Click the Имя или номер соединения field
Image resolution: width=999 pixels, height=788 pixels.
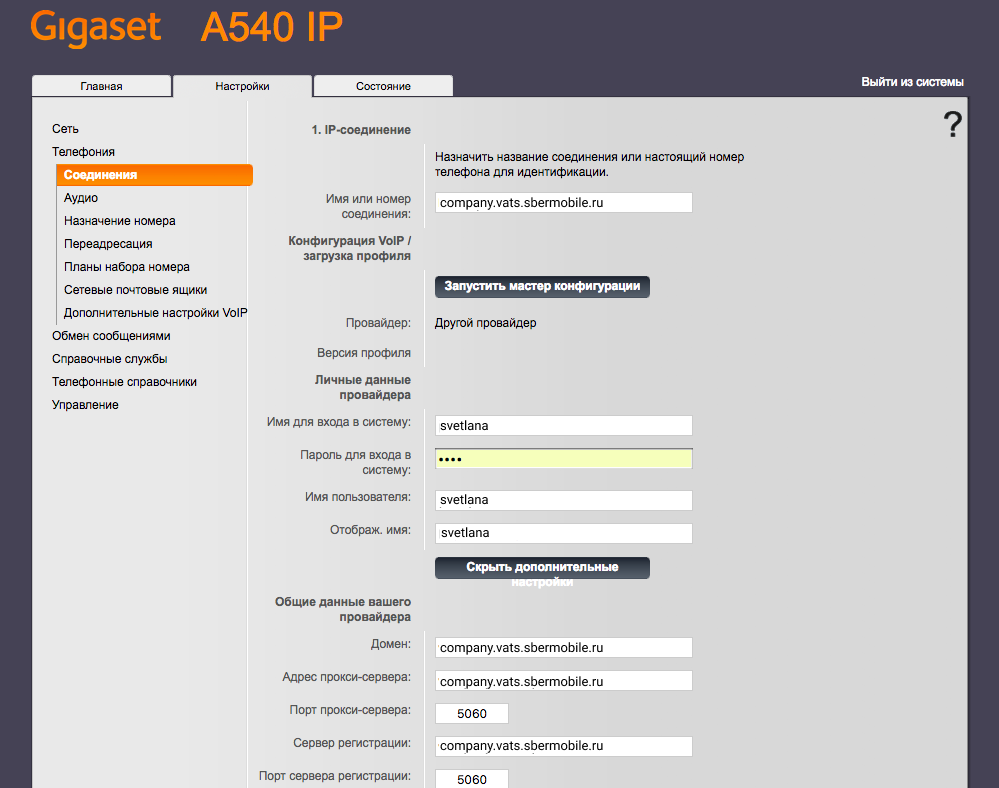tap(564, 203)
